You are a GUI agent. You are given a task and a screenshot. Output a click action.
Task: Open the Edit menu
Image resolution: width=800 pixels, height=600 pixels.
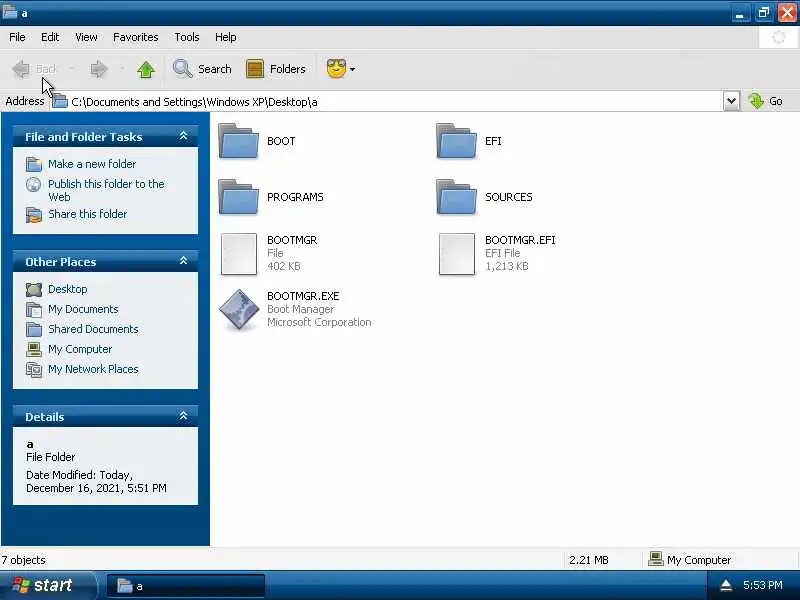[x=50, y=37]
